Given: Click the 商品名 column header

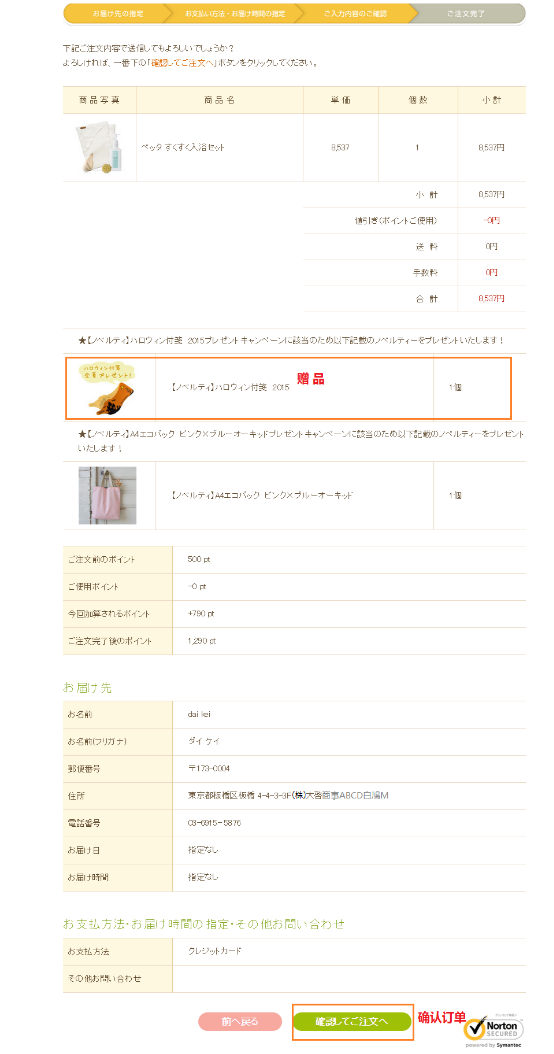Looking at the screenshot, I should [x=220, y=100].
